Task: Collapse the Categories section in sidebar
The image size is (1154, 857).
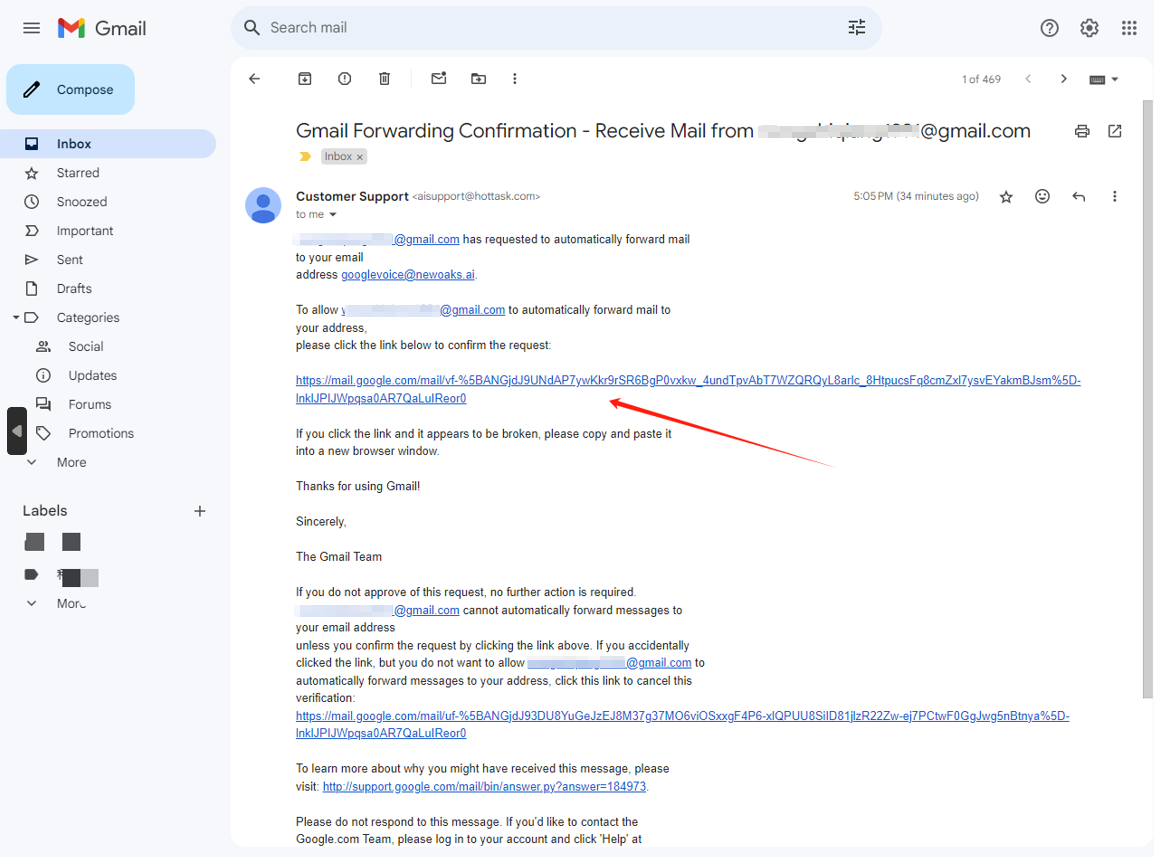Action: (x=16, y=318)
